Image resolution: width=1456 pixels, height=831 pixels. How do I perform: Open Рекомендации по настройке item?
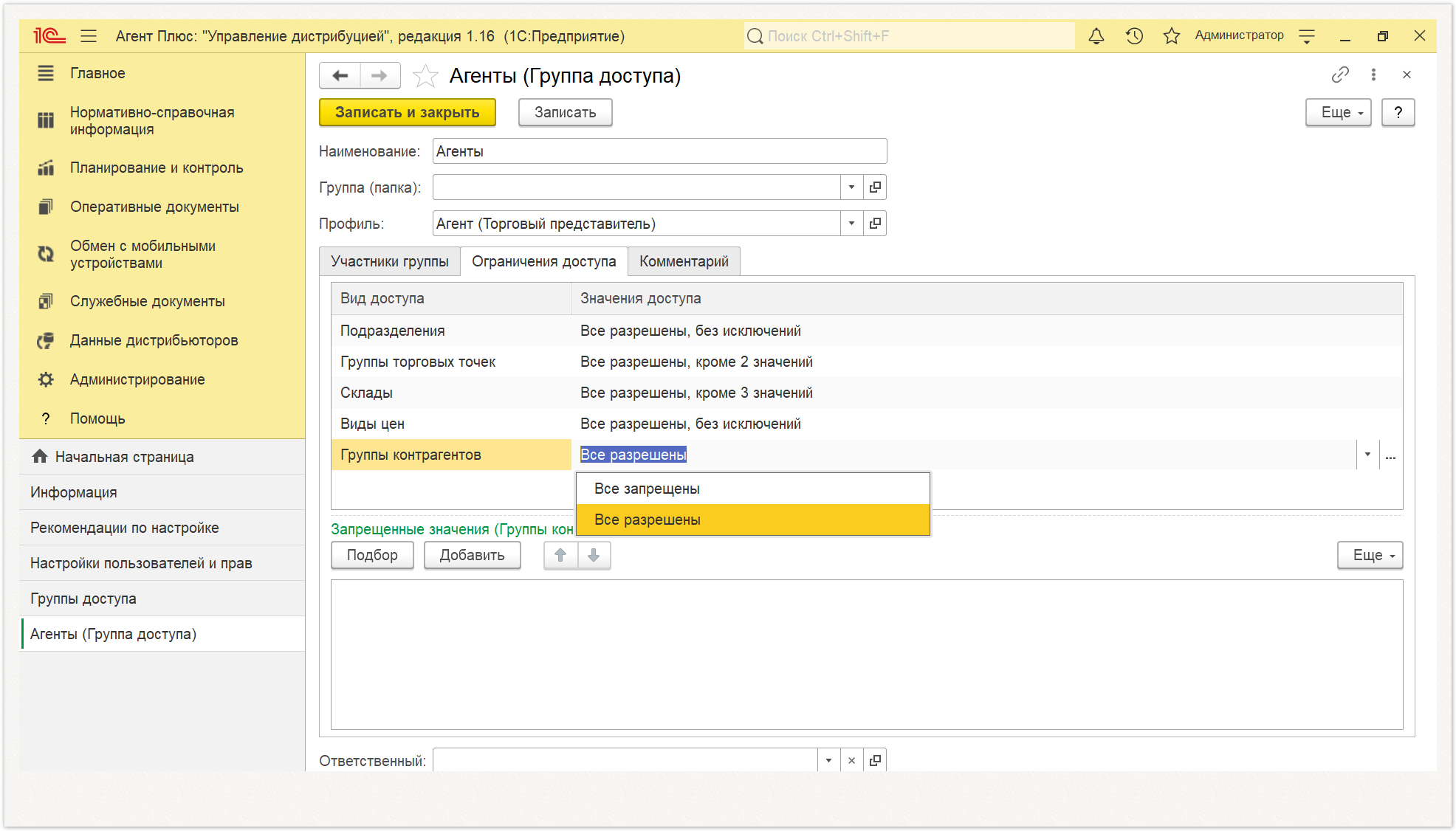[162, 528]
